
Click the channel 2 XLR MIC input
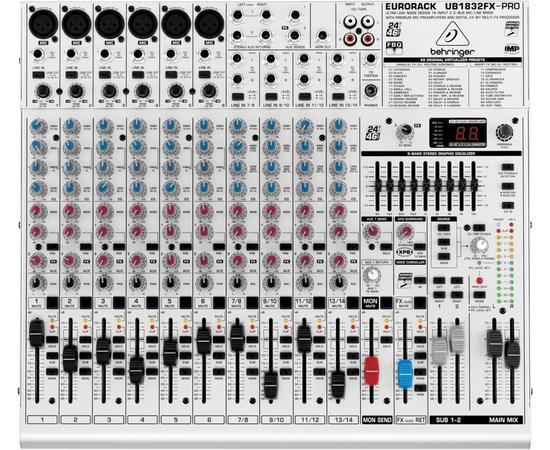pyautogui.click(x=76, y=24)
